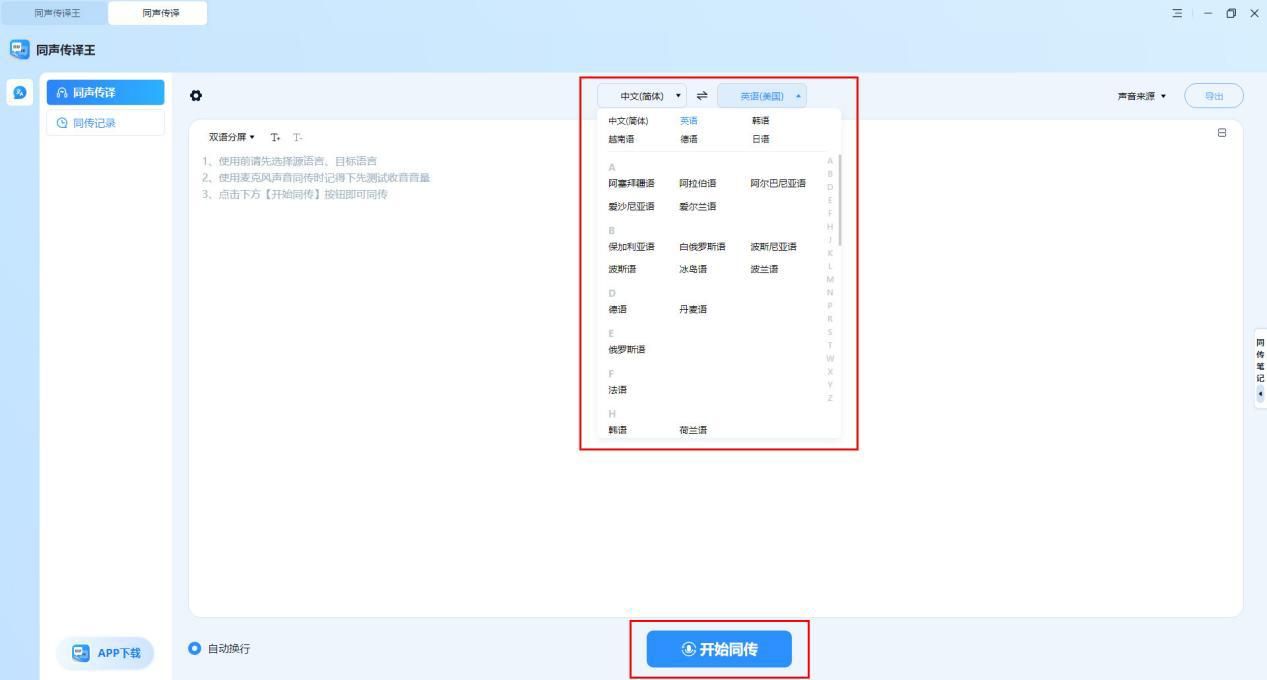
Task: Open the 双语分屏 display mode dropdown
Action: pyautogui.click(x=231, y=137)
